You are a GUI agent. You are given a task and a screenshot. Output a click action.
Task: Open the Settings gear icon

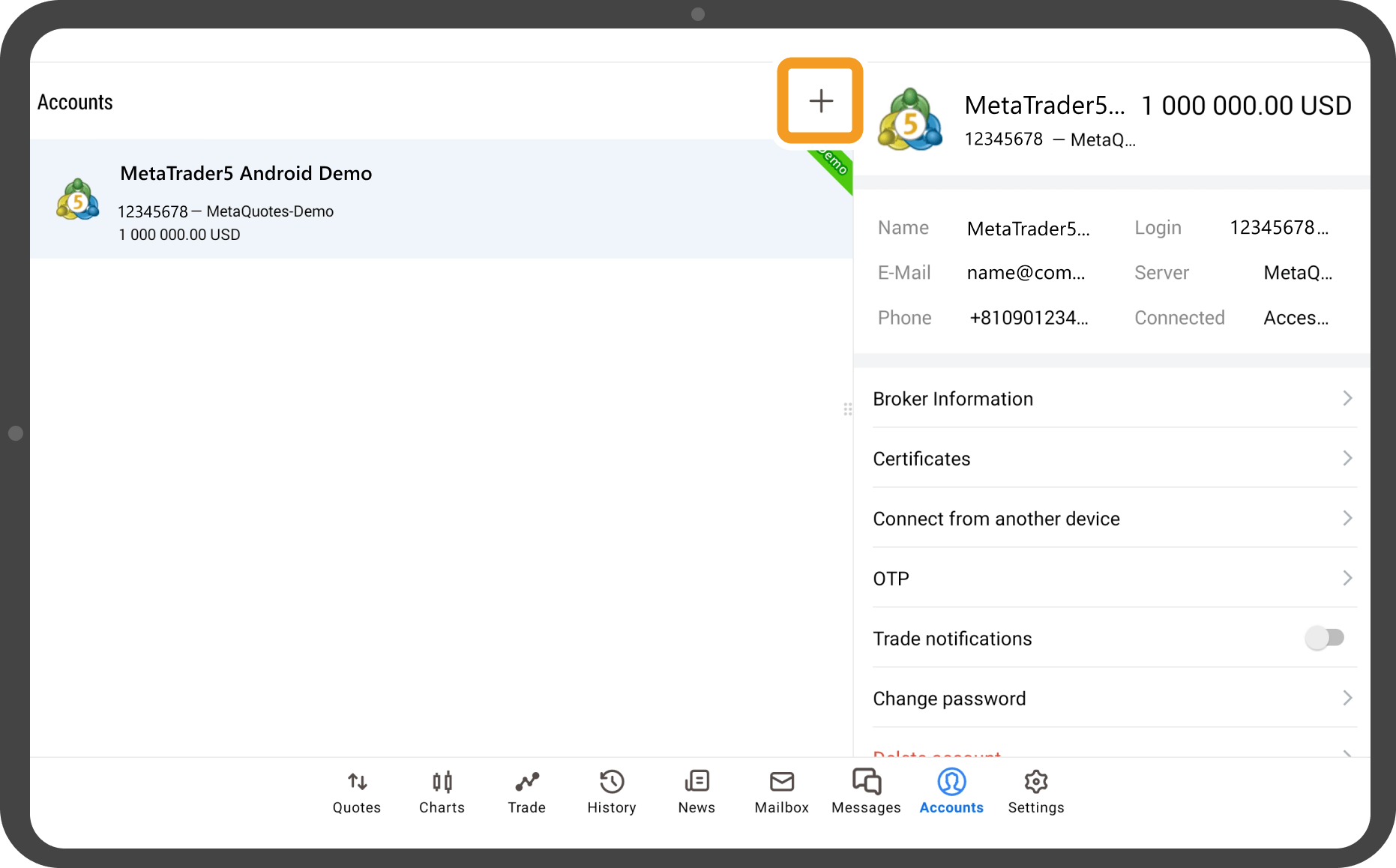point(1035,782)
